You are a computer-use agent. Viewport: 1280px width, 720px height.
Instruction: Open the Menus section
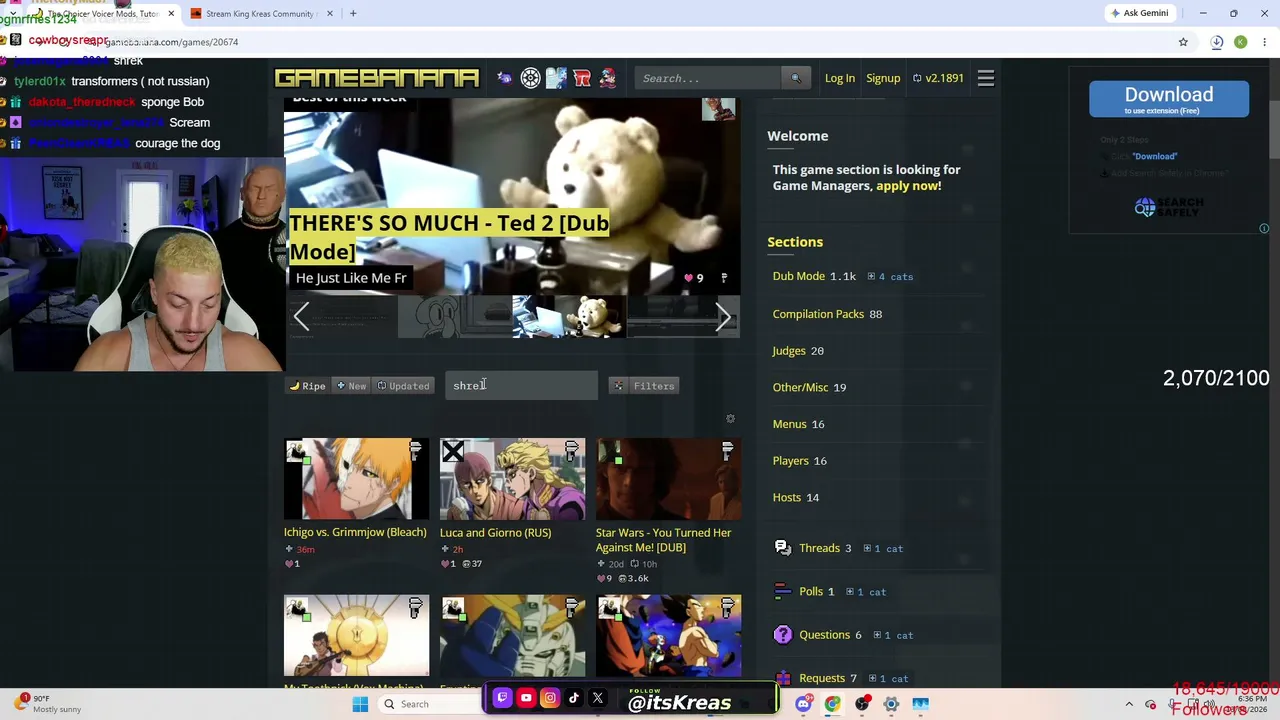coord(789,424)
